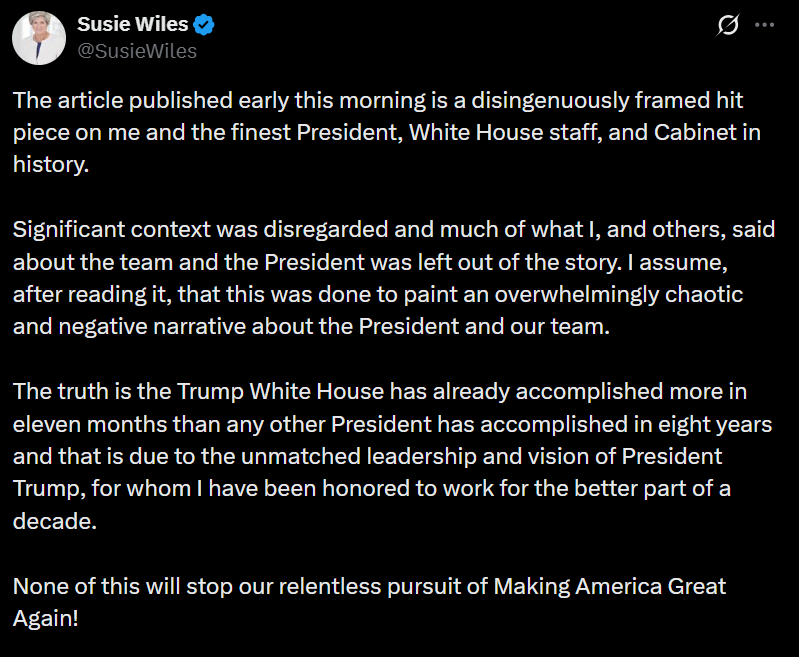This screenshot has height=657, width=799.
Task: Click the words "eight years" in the post
Action: (718, 423)
